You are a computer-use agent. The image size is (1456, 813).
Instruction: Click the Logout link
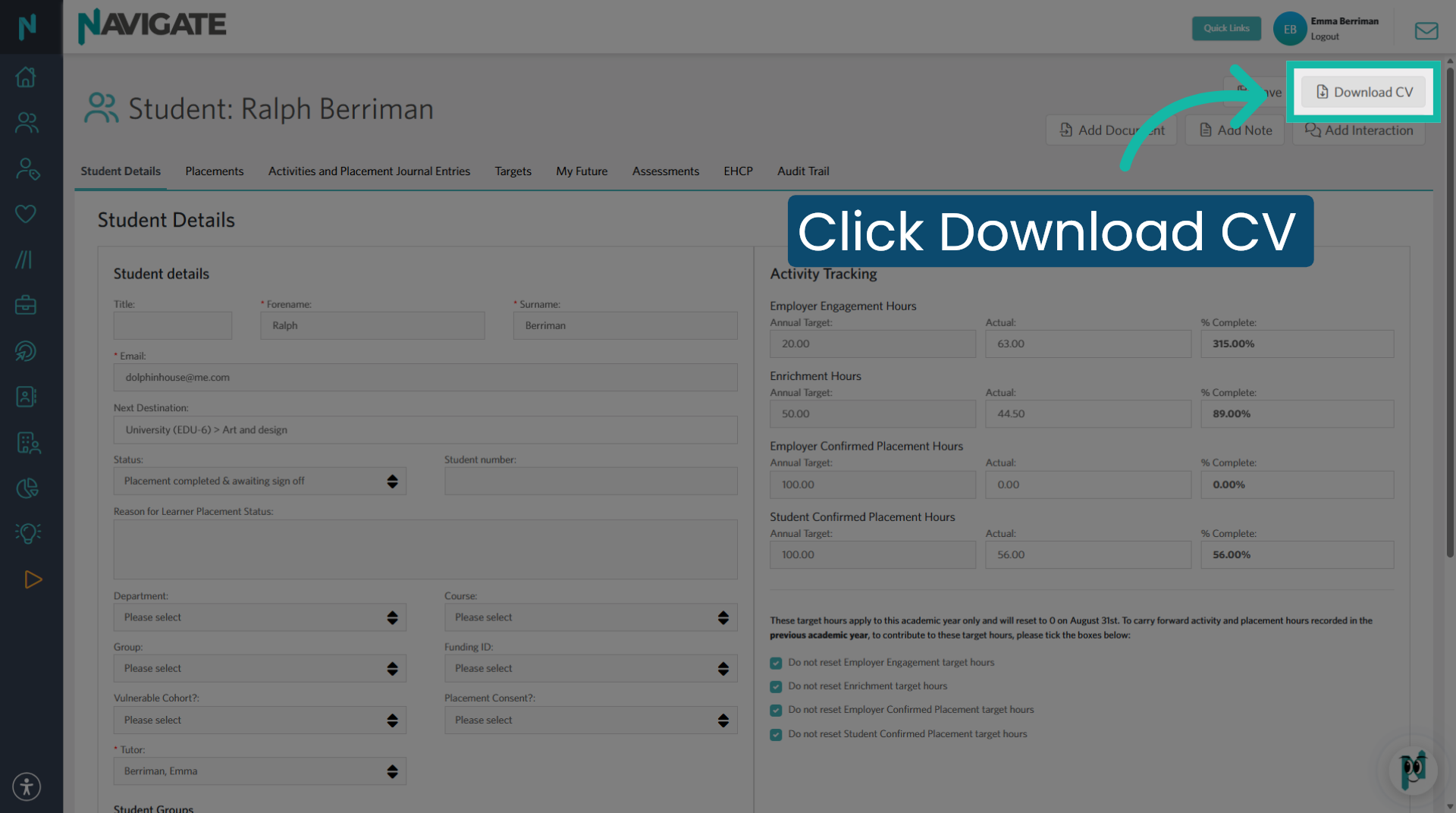click(x=1324, y=36)
